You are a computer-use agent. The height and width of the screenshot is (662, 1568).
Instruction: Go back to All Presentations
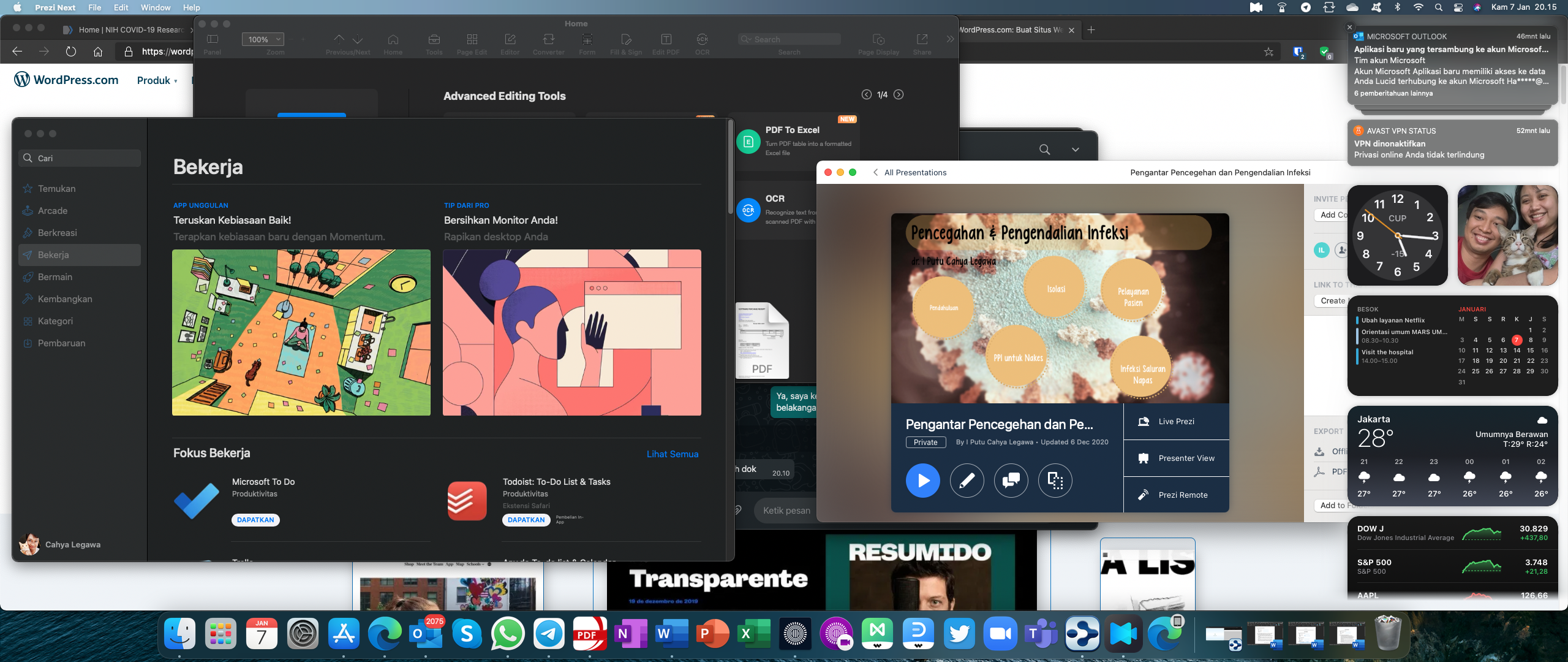coord(910,173)
